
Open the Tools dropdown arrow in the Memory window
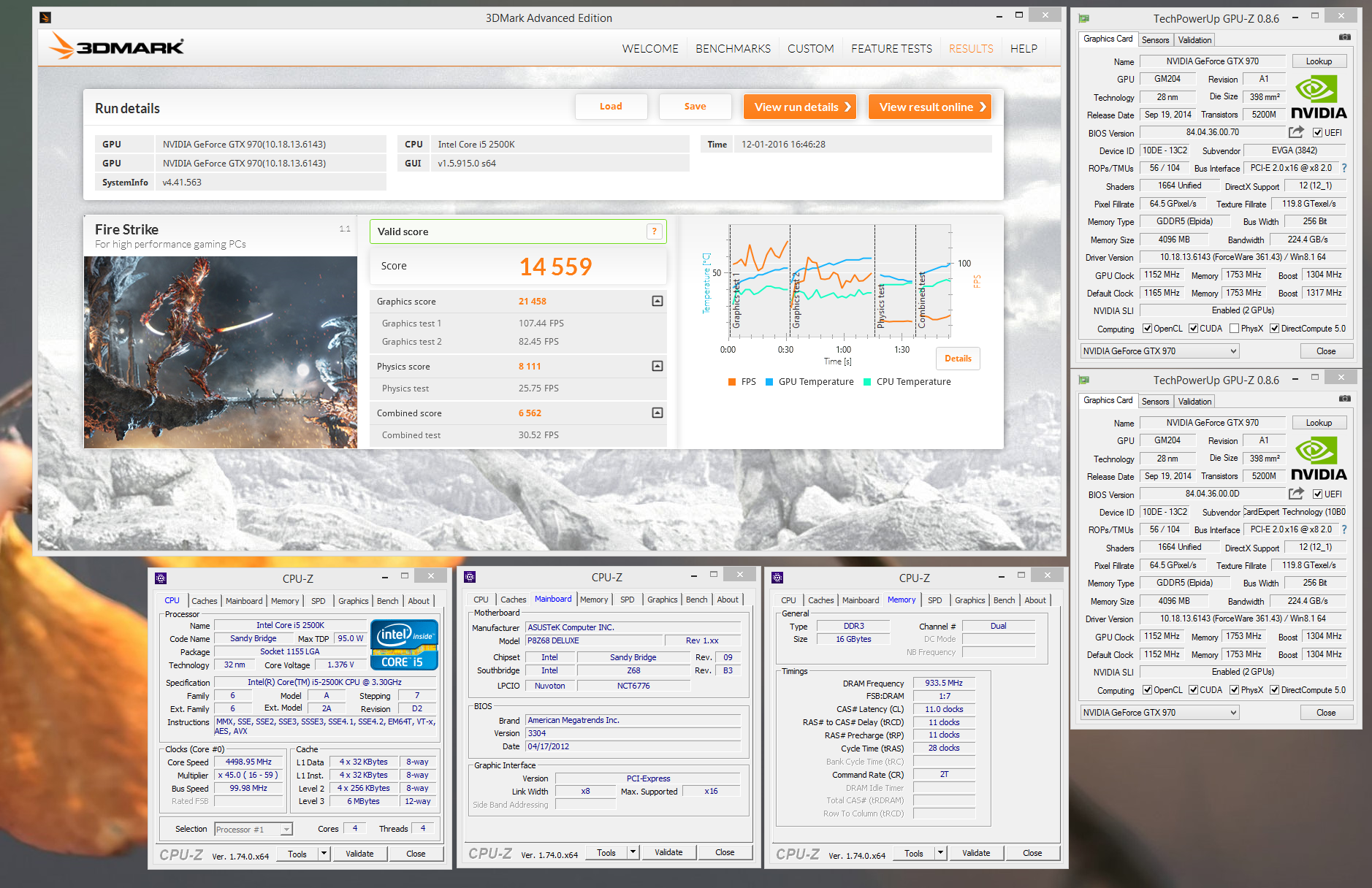[x=941, y=853]
